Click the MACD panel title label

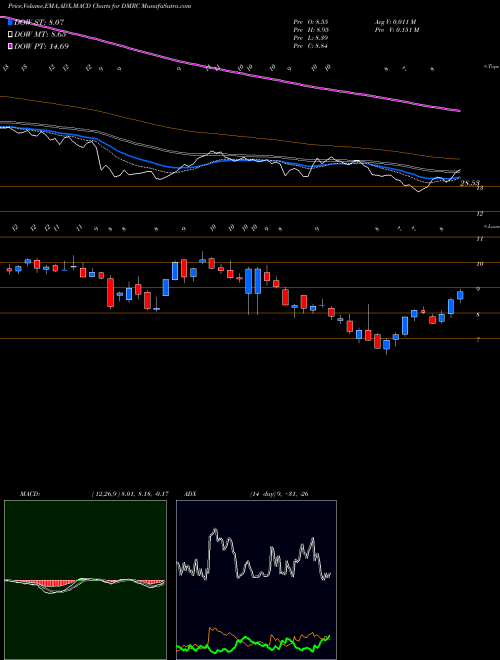30,494
